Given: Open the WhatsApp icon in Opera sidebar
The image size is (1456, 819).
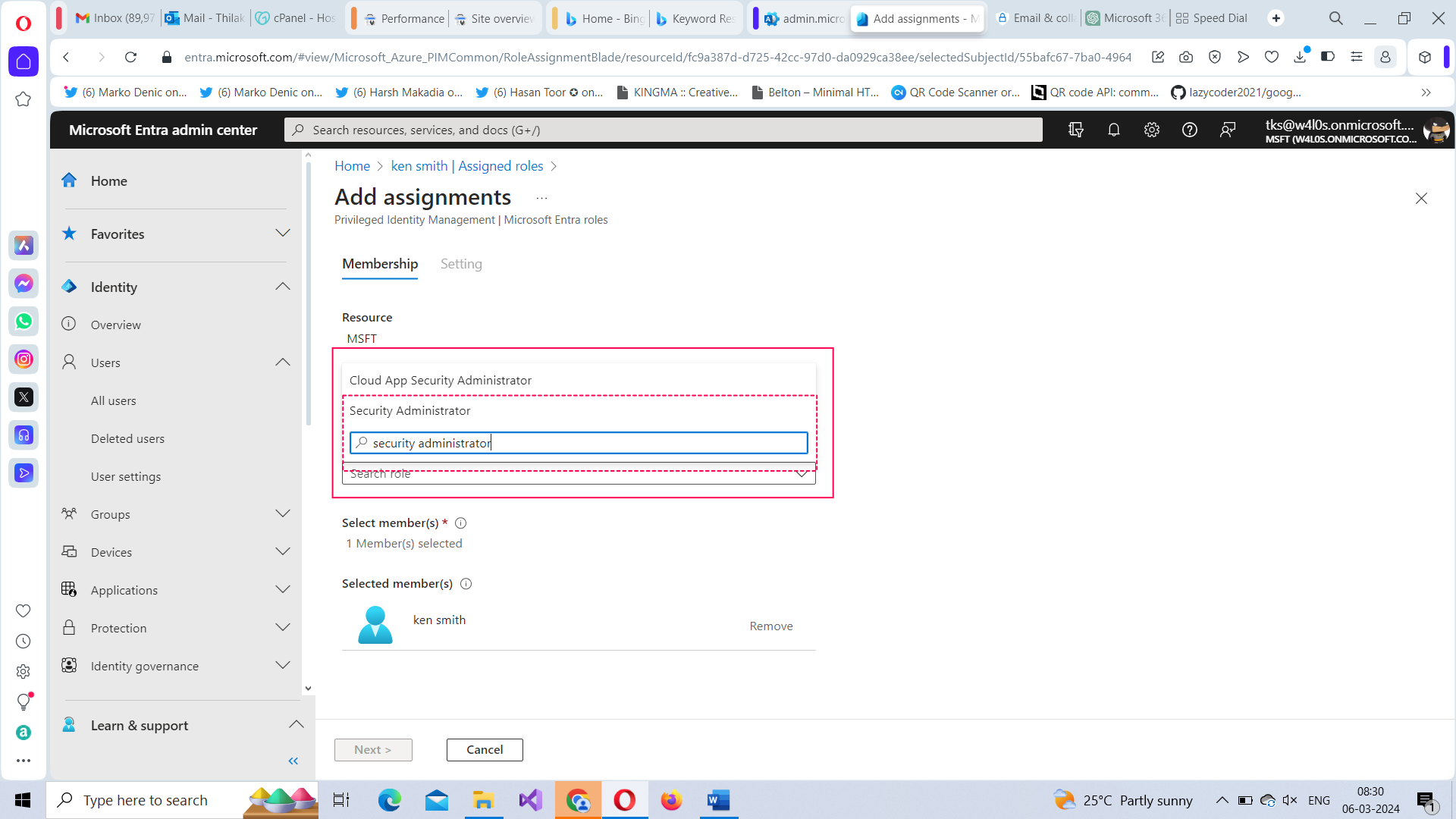Looking at the screenshot, I should [24, 322].
